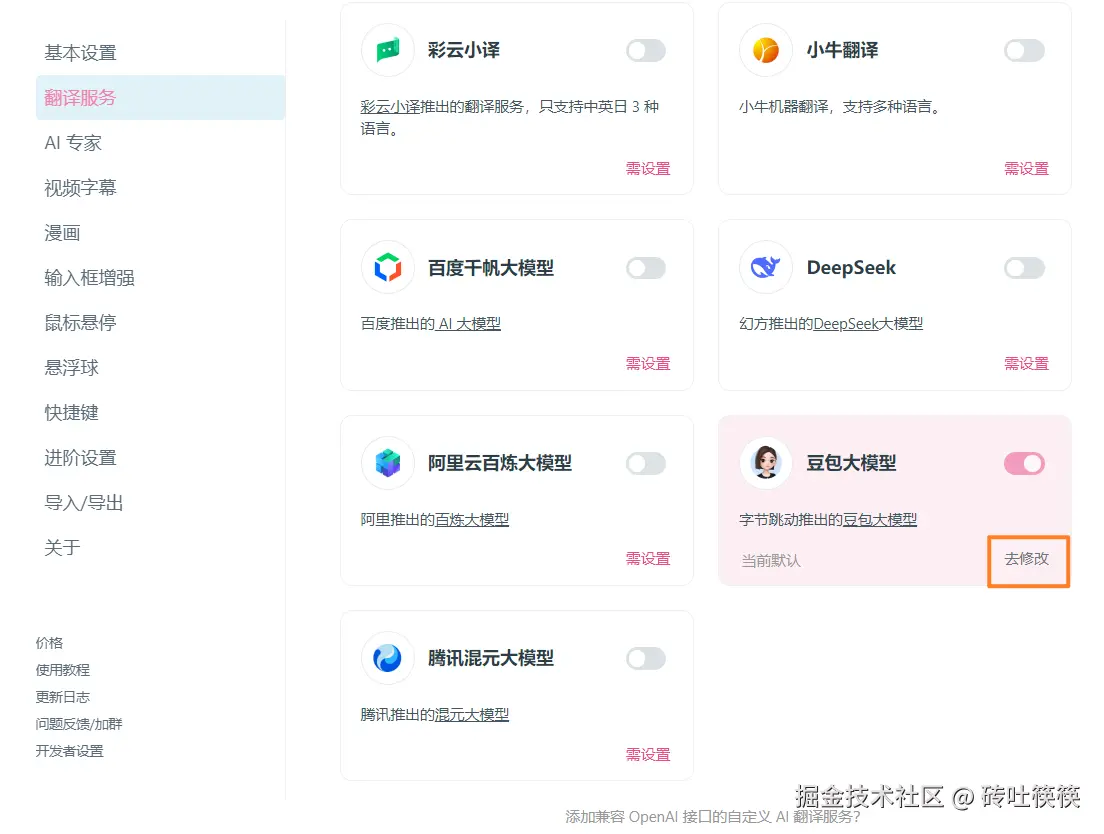The width and height of the screenshot is (1104, 834).
Task: Click the 彩云小译 green logo icon
Action: (388, 50)
